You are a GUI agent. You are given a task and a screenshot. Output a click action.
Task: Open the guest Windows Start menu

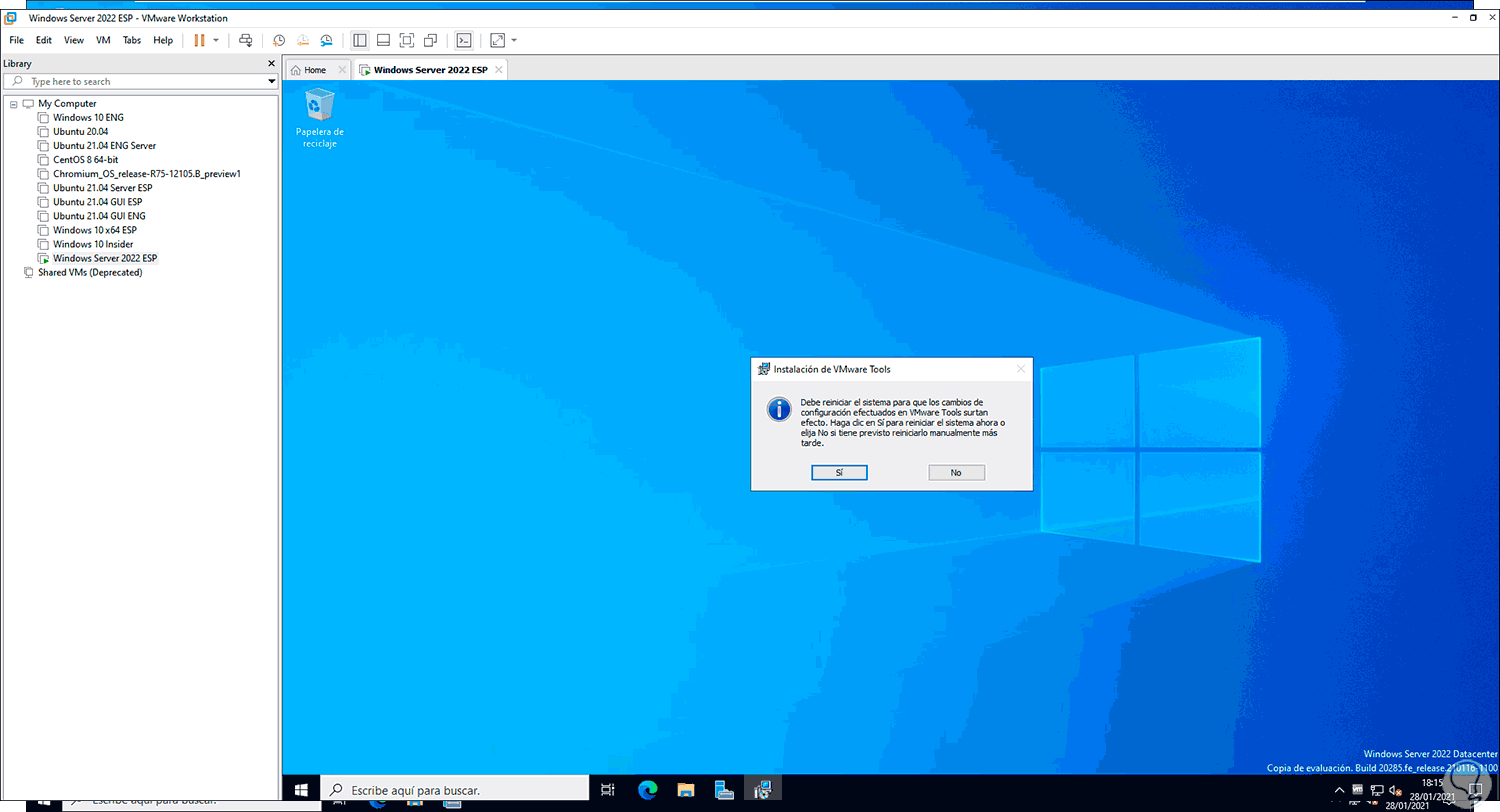click(x=300, y=790)
